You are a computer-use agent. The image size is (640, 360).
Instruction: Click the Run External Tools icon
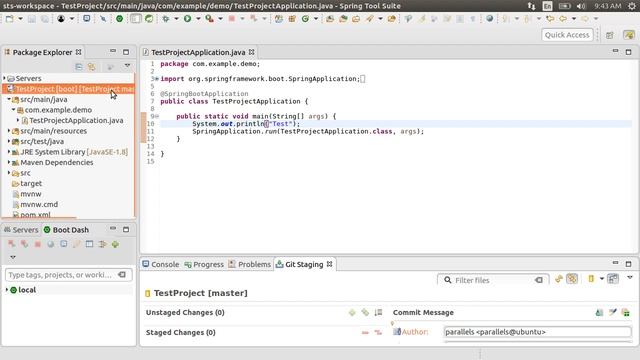209,19
